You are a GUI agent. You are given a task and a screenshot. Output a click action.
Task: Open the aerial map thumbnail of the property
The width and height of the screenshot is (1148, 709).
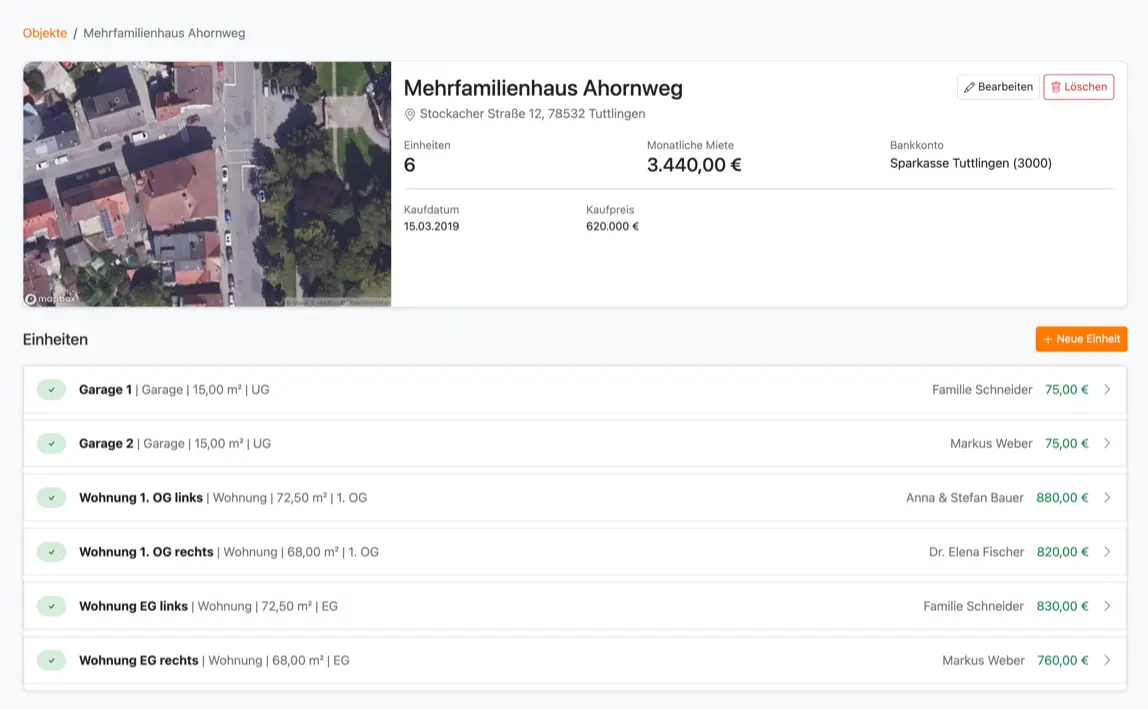pos(207,184)
